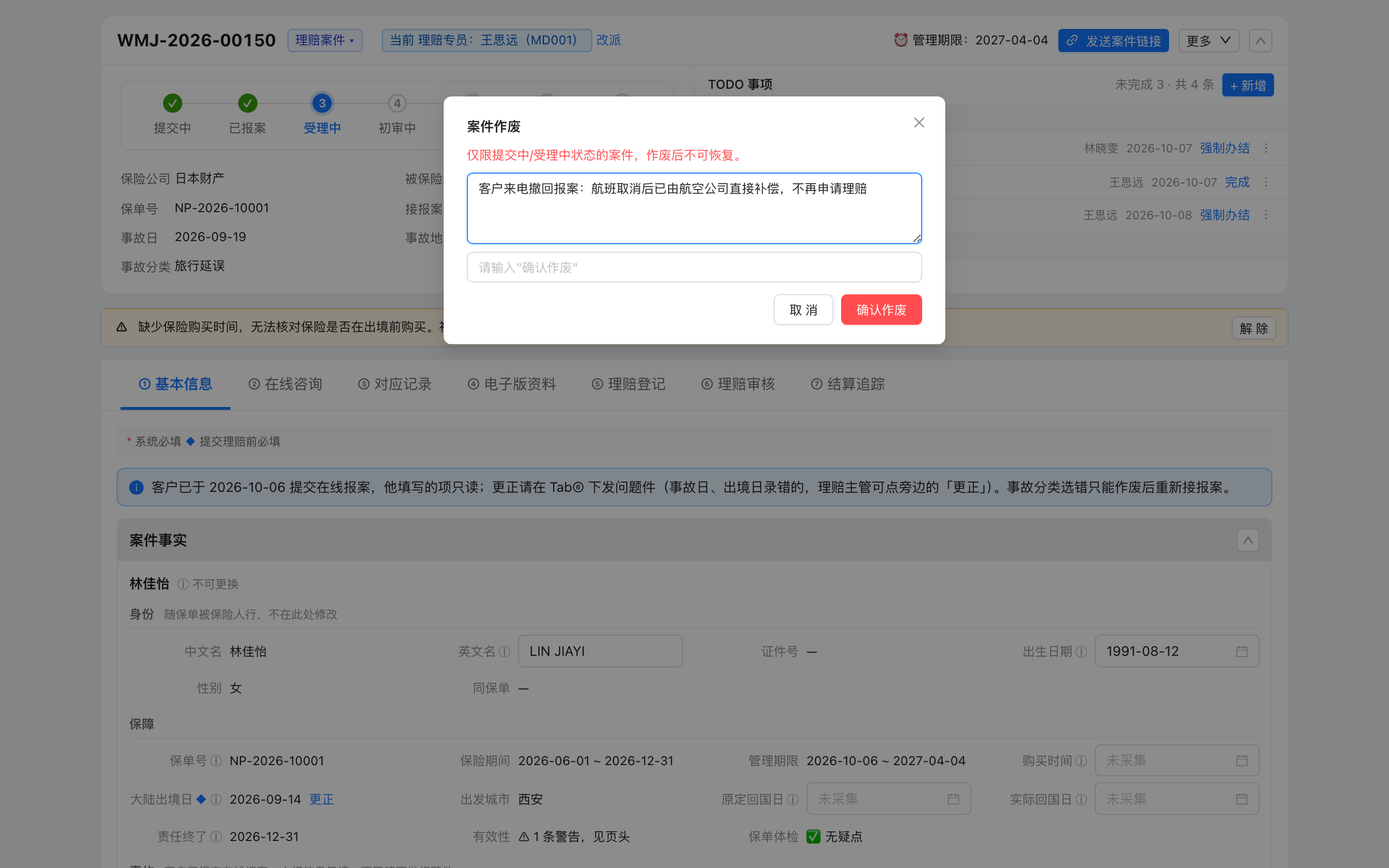
Task: Switch to 结算追踪 tab
Action: [848, 384]
